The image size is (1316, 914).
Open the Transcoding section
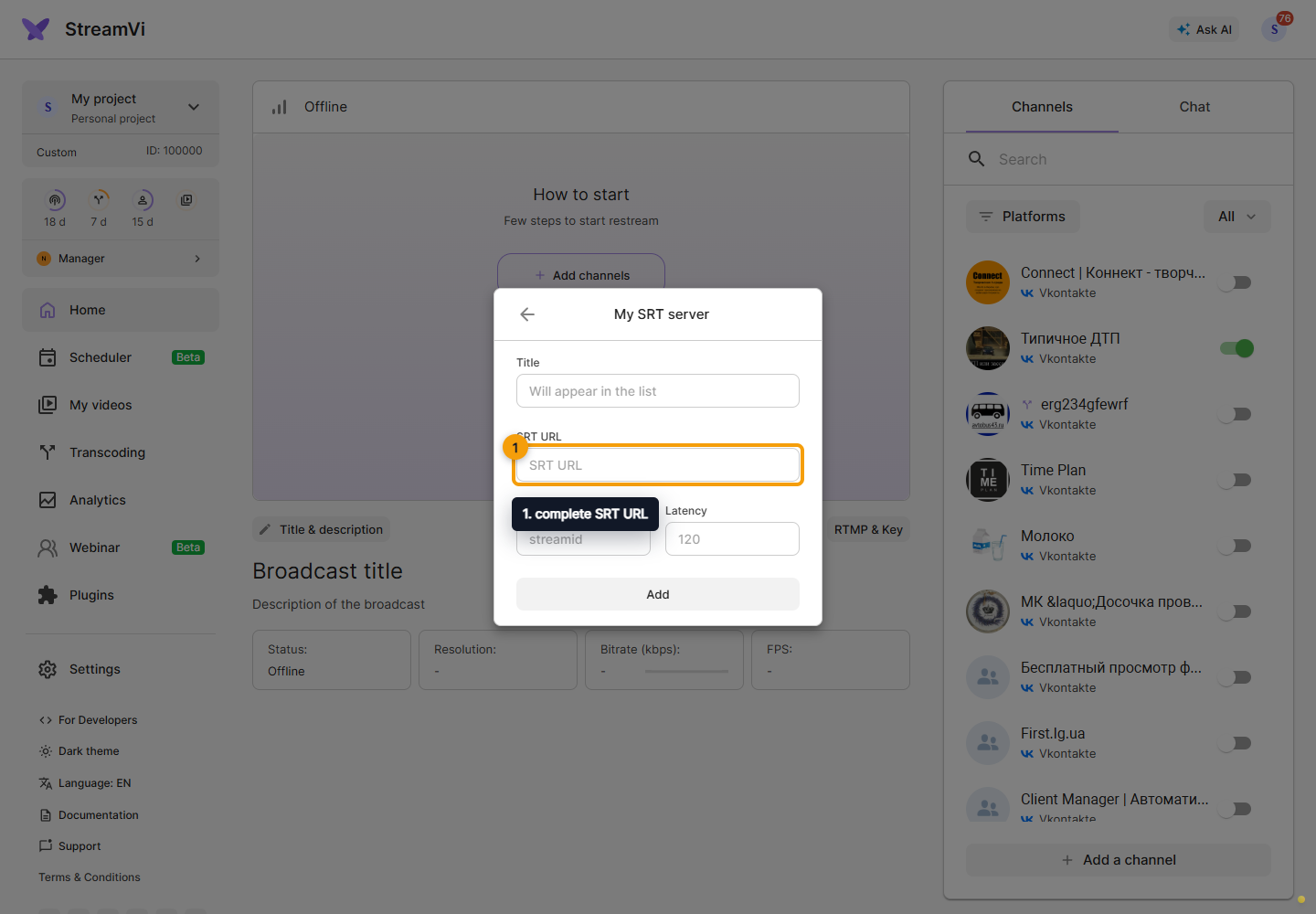click(x=121, y=452)
